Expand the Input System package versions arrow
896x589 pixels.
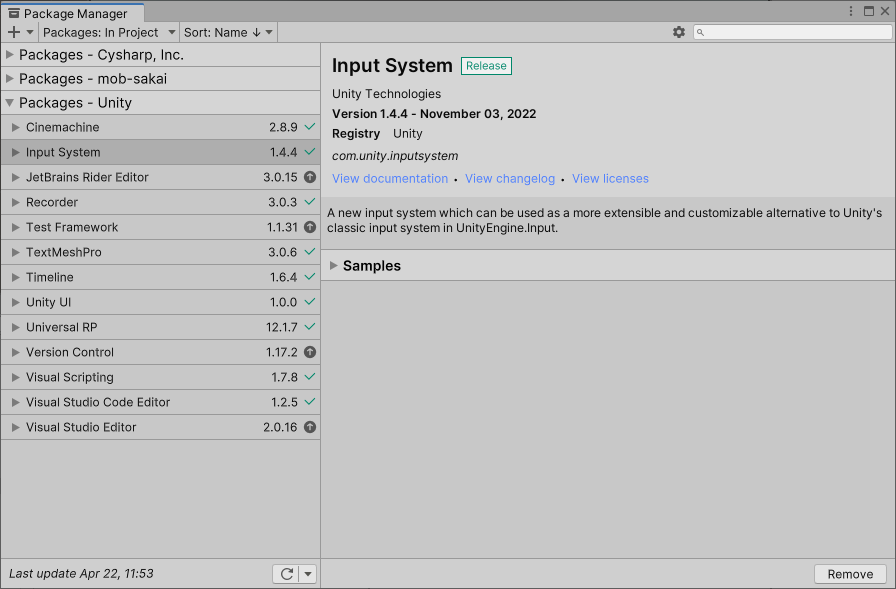pos(15,153)
